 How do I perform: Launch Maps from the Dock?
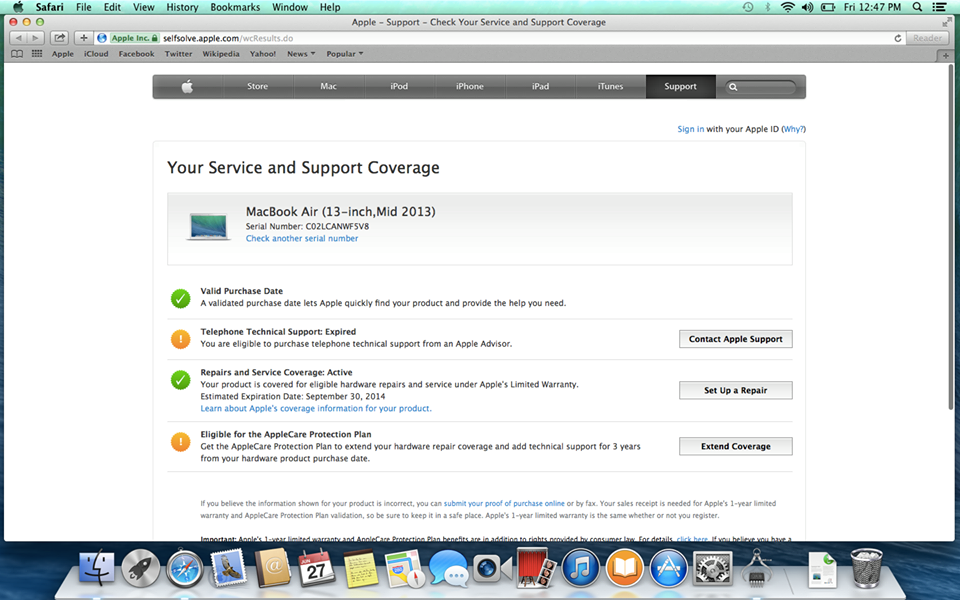point(405,568)
